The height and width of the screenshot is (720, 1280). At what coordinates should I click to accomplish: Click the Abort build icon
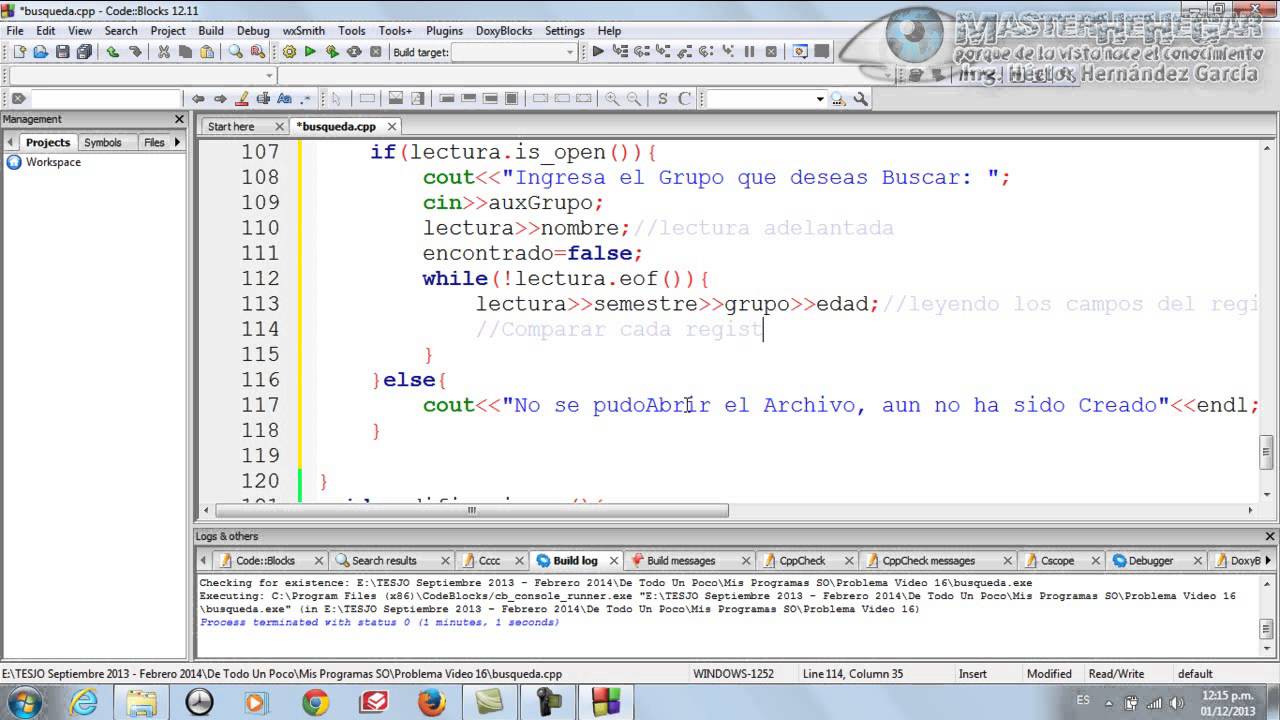(x=376, y=52)
